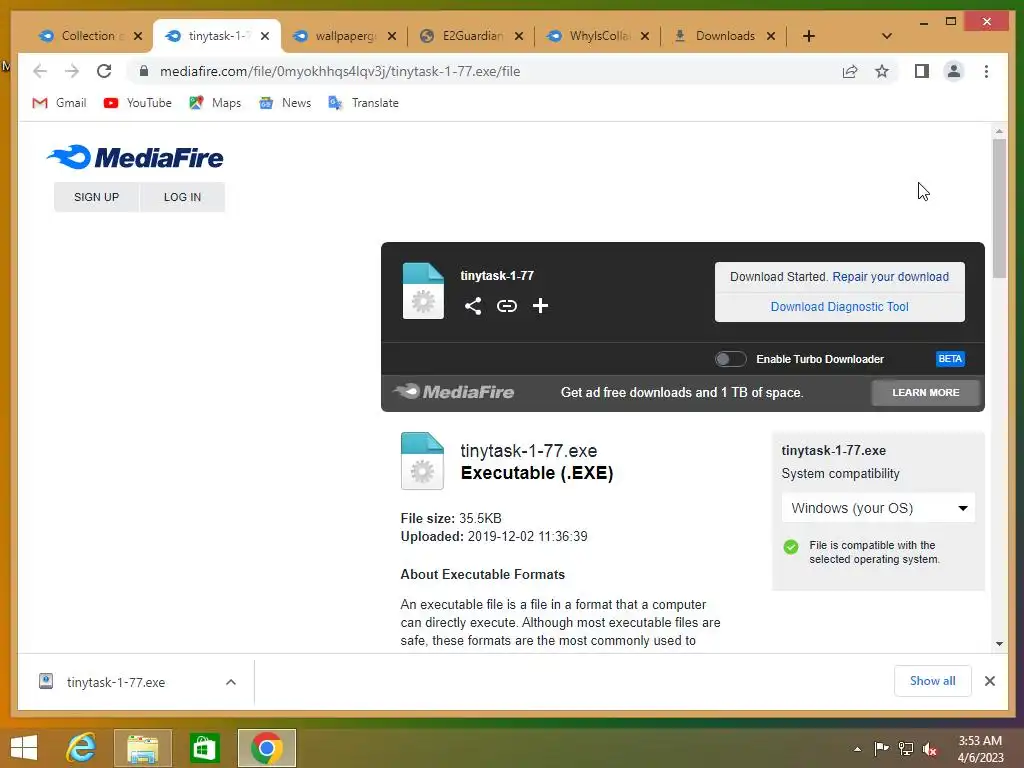This screenshot has width=1024, height=768.
Task: Expand download item options chevron
Action: point(231,682)
